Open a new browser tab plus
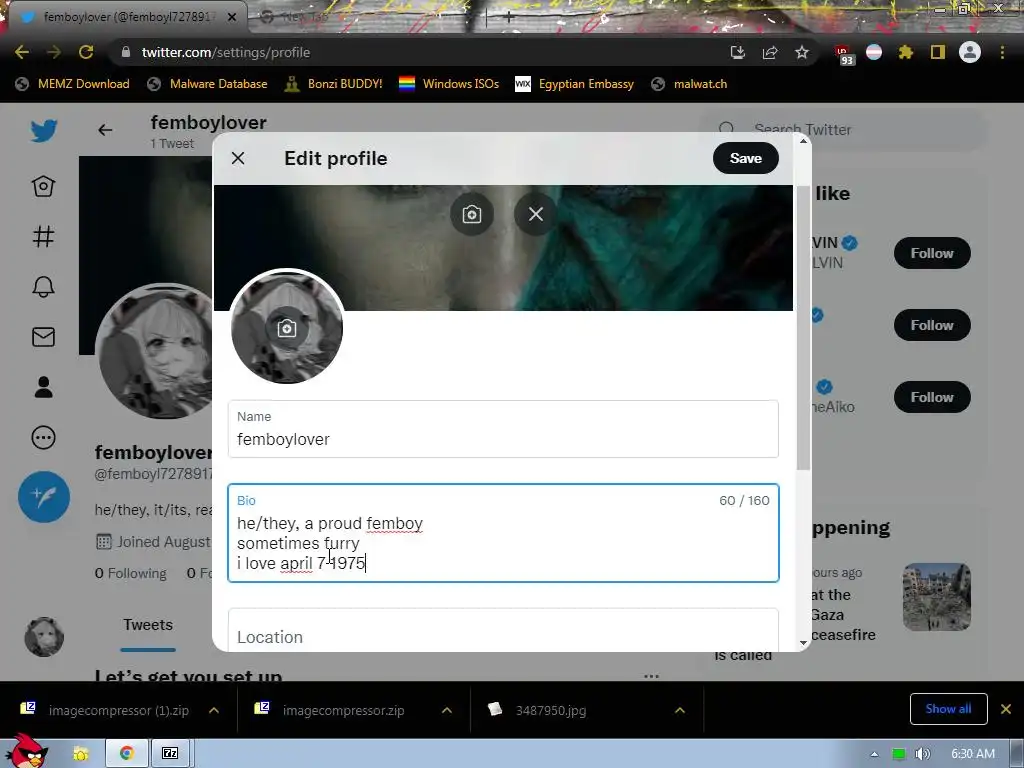Screen dimensions: 1024x768 click(x=508, y=17)
